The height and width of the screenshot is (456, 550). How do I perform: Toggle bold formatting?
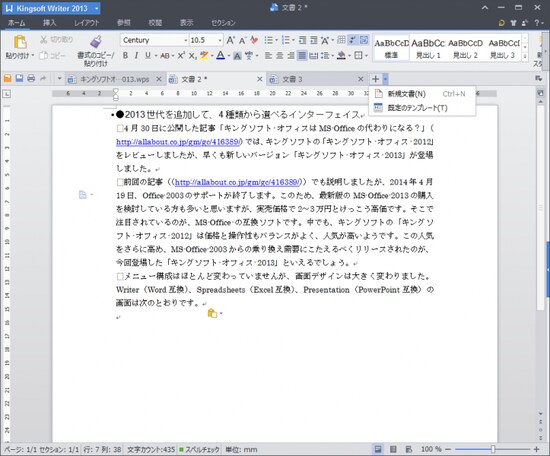pos(125,55)
